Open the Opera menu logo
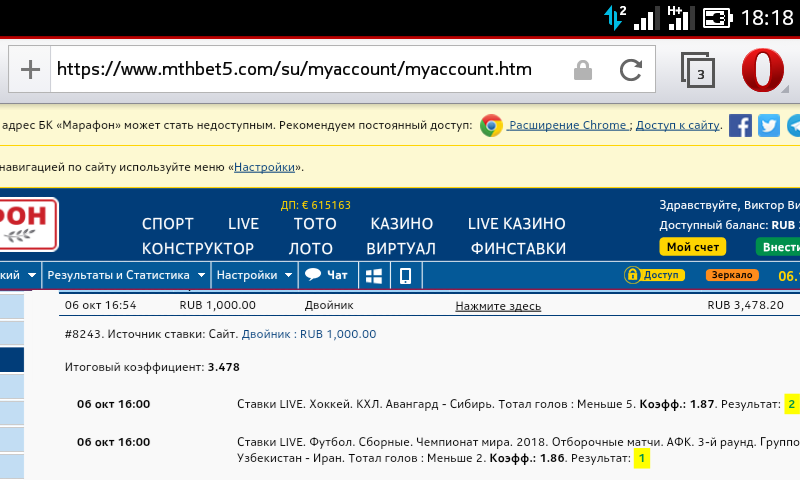Image resolution: width=800 pixels, height=480 pixels. (x=763, y=70)
